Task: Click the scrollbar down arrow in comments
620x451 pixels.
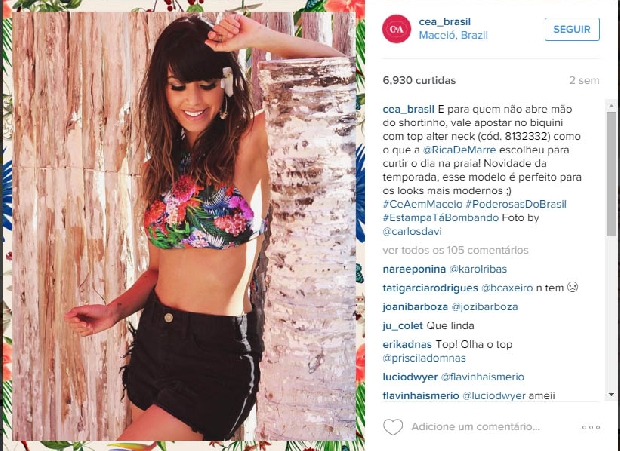Action: pyautogui.click(x=611, y=394)
